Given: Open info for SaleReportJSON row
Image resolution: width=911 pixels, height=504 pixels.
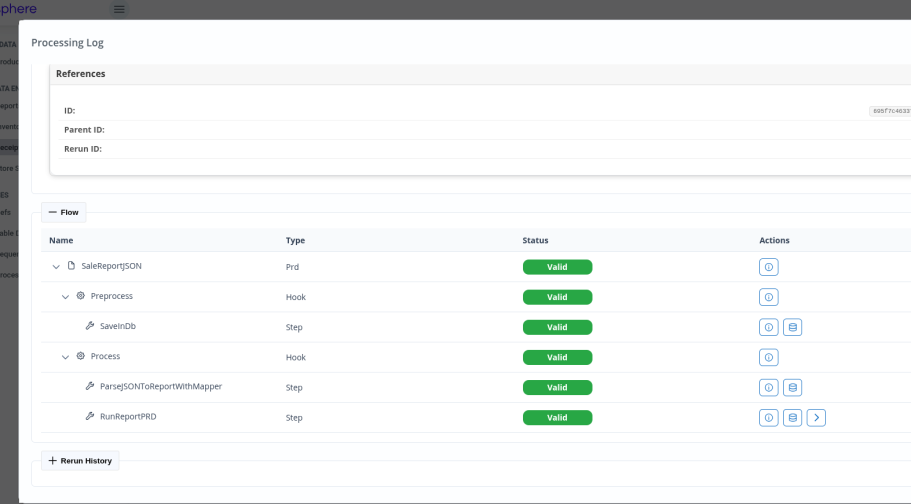Looking at the screenshot, I should click(x=768, y=267).
